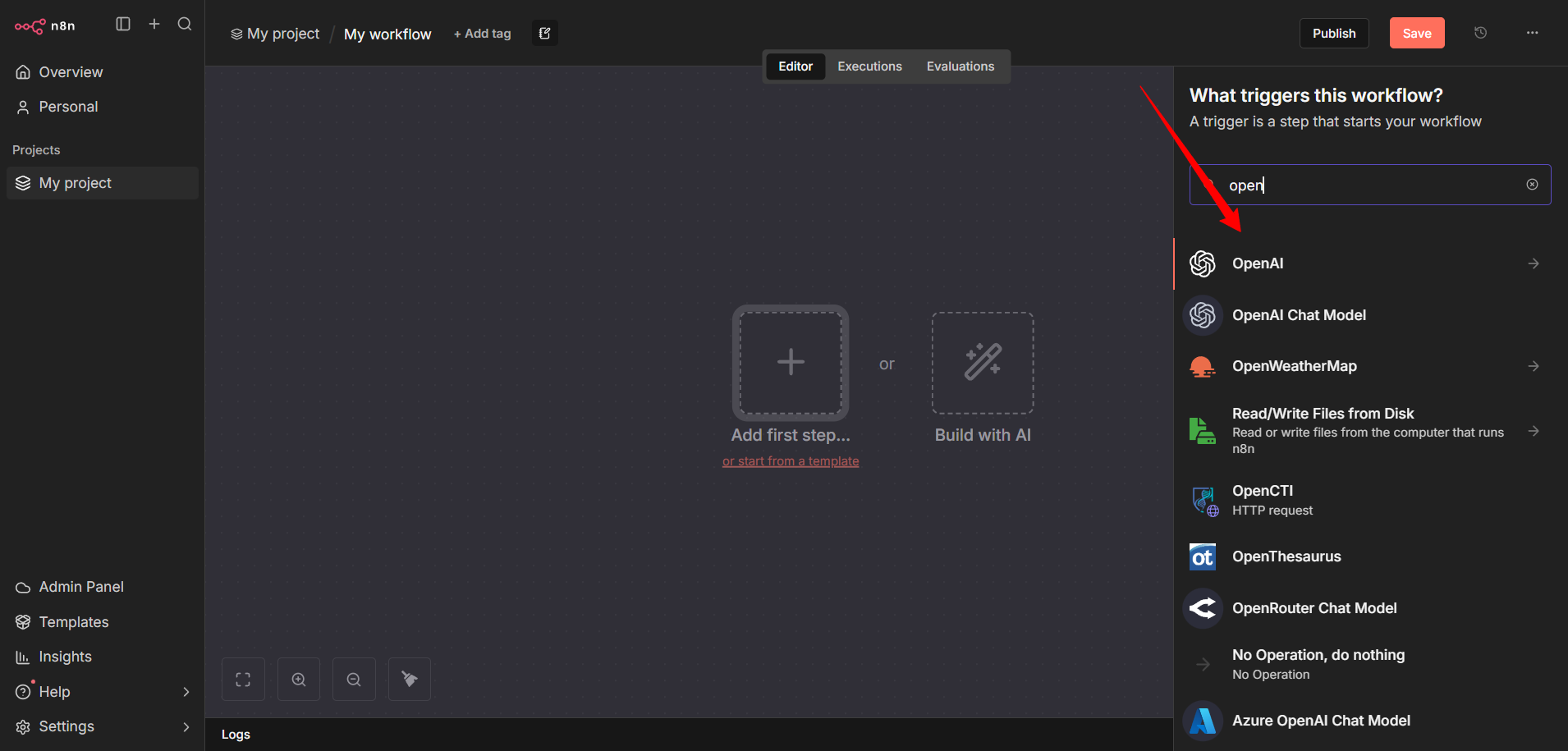The height and width of the screenshot is (751, 1568).
Task: Expand the Settings chevron
Action: [187, 727]
